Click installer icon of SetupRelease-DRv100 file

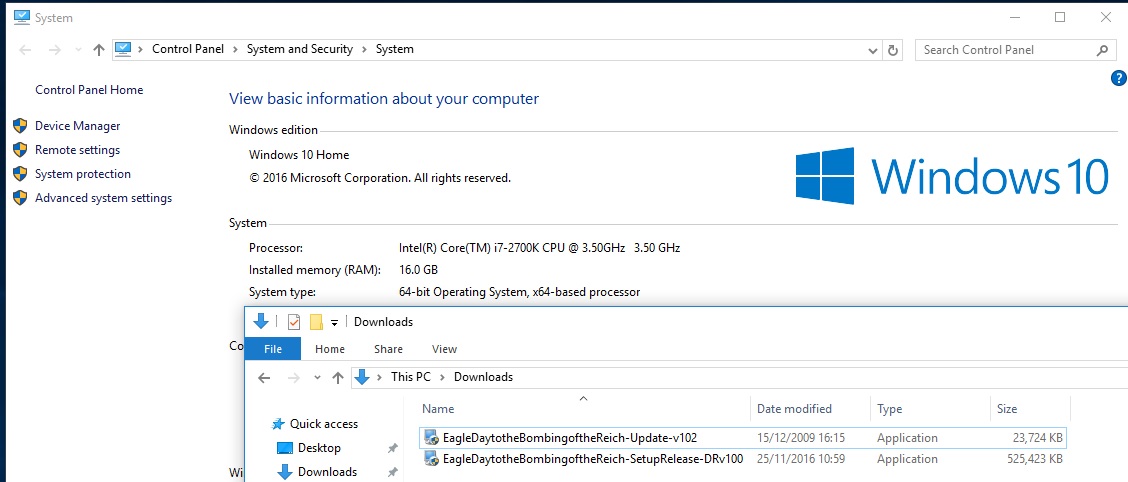point(432,459)
